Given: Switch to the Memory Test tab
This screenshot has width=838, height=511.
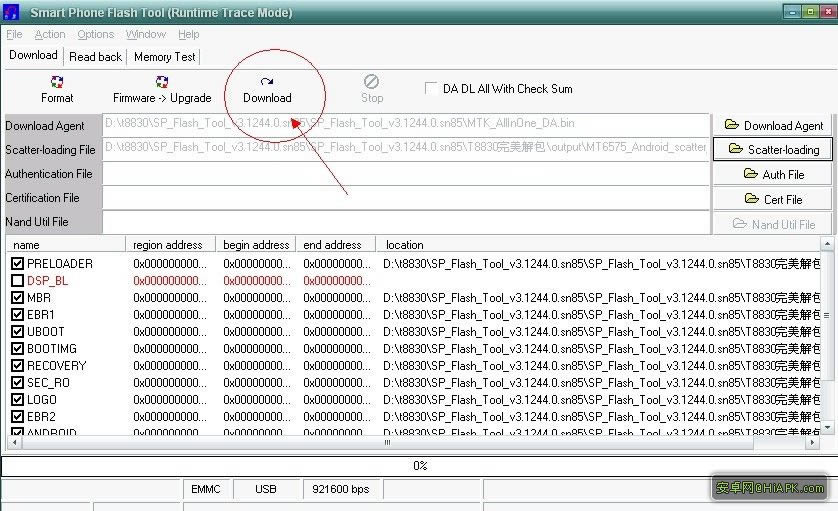Looking at the screenshot, I should (x=165, y=57).
